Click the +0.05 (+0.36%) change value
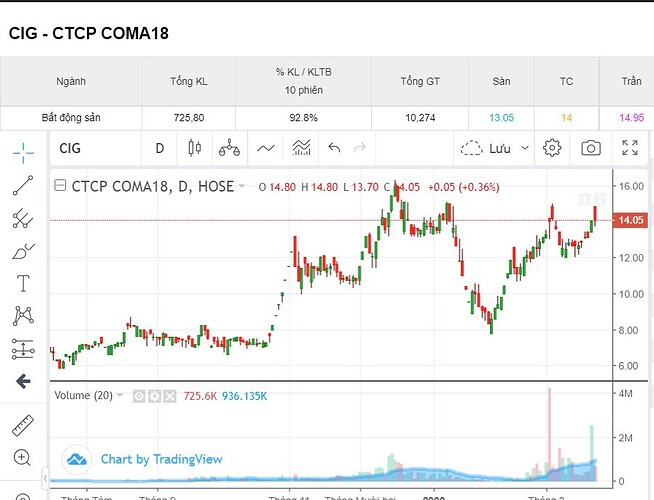The height and width of the screenshot is (500, 654). pyautogui.click(x=463, y=187)
